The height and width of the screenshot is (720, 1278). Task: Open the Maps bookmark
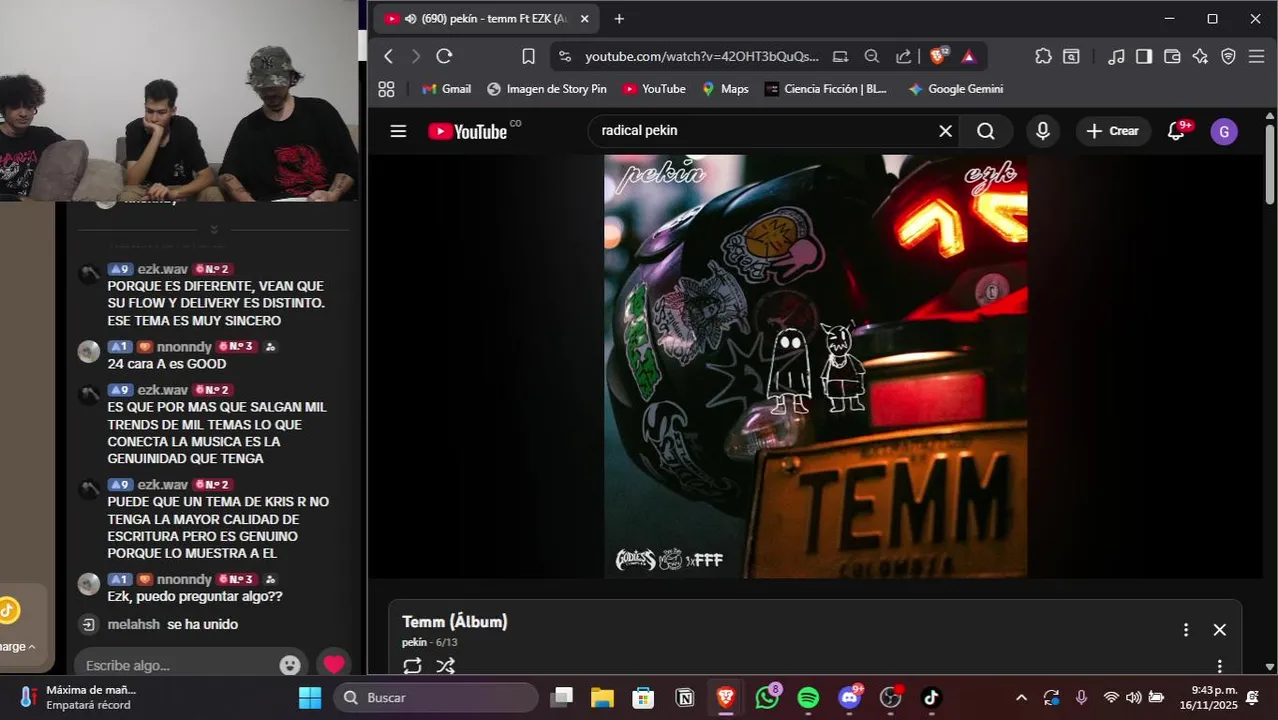tap(725, 89)
